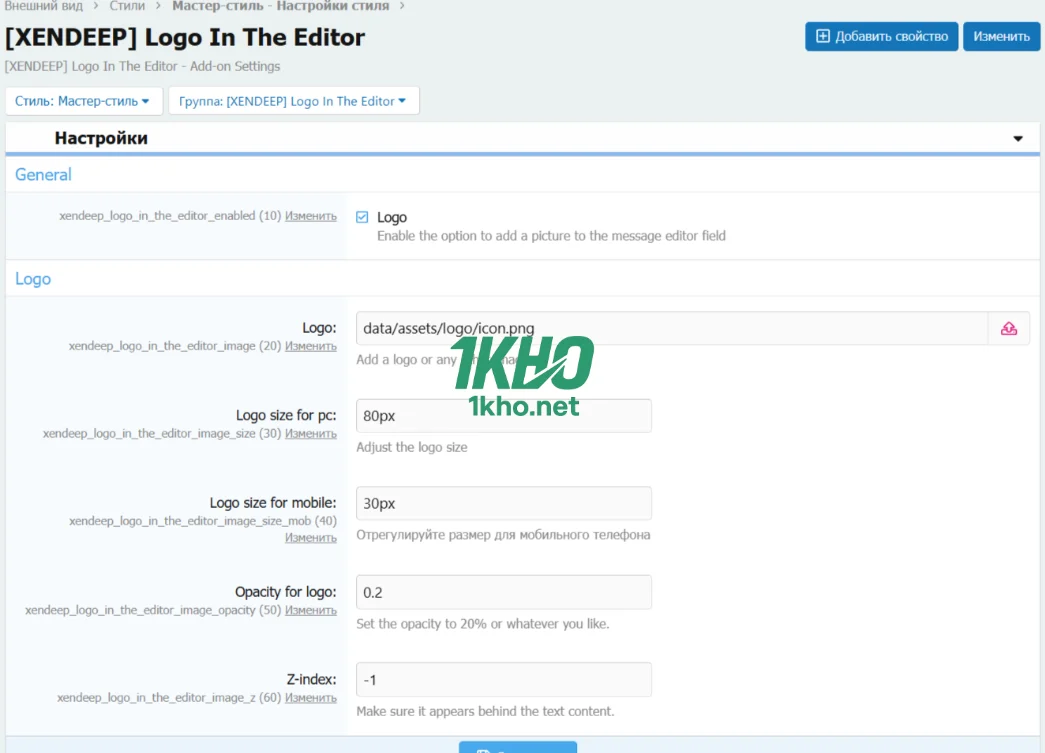Click Изменить link for mobile size property
This screenshot has height=753, width=1045.
pyautogui.click(x=310, y=538)
